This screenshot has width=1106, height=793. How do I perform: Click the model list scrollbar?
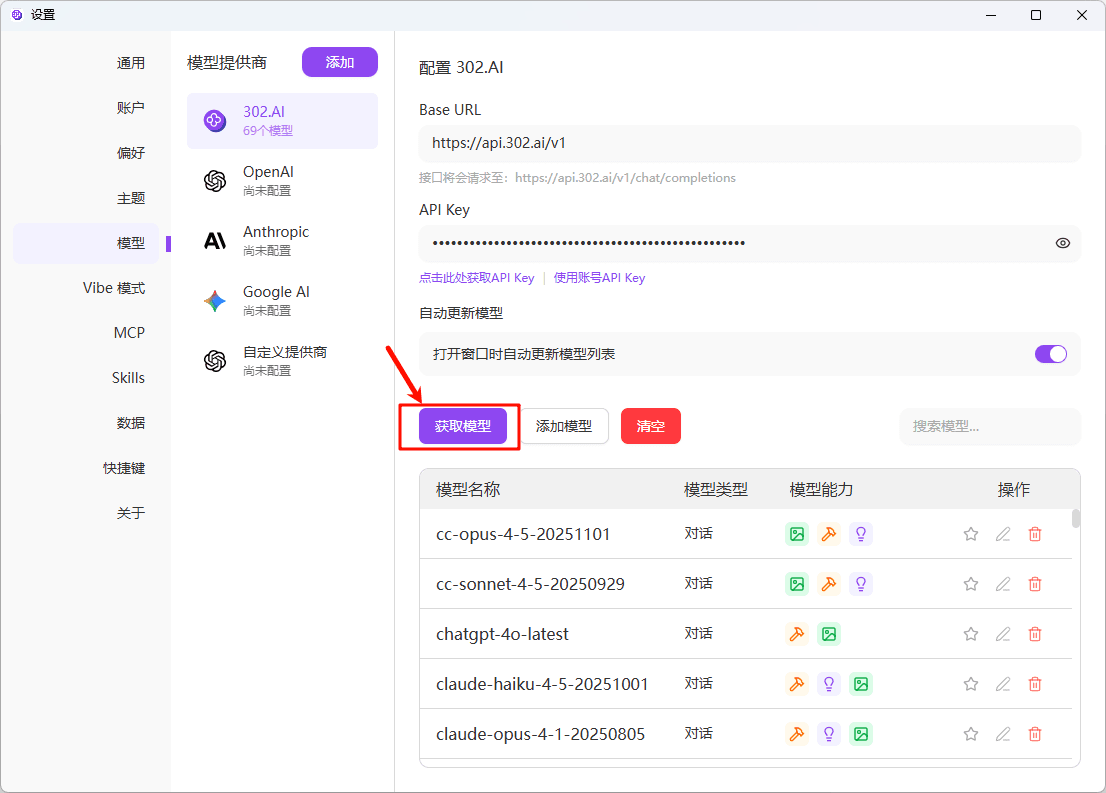coord(1076,519)
